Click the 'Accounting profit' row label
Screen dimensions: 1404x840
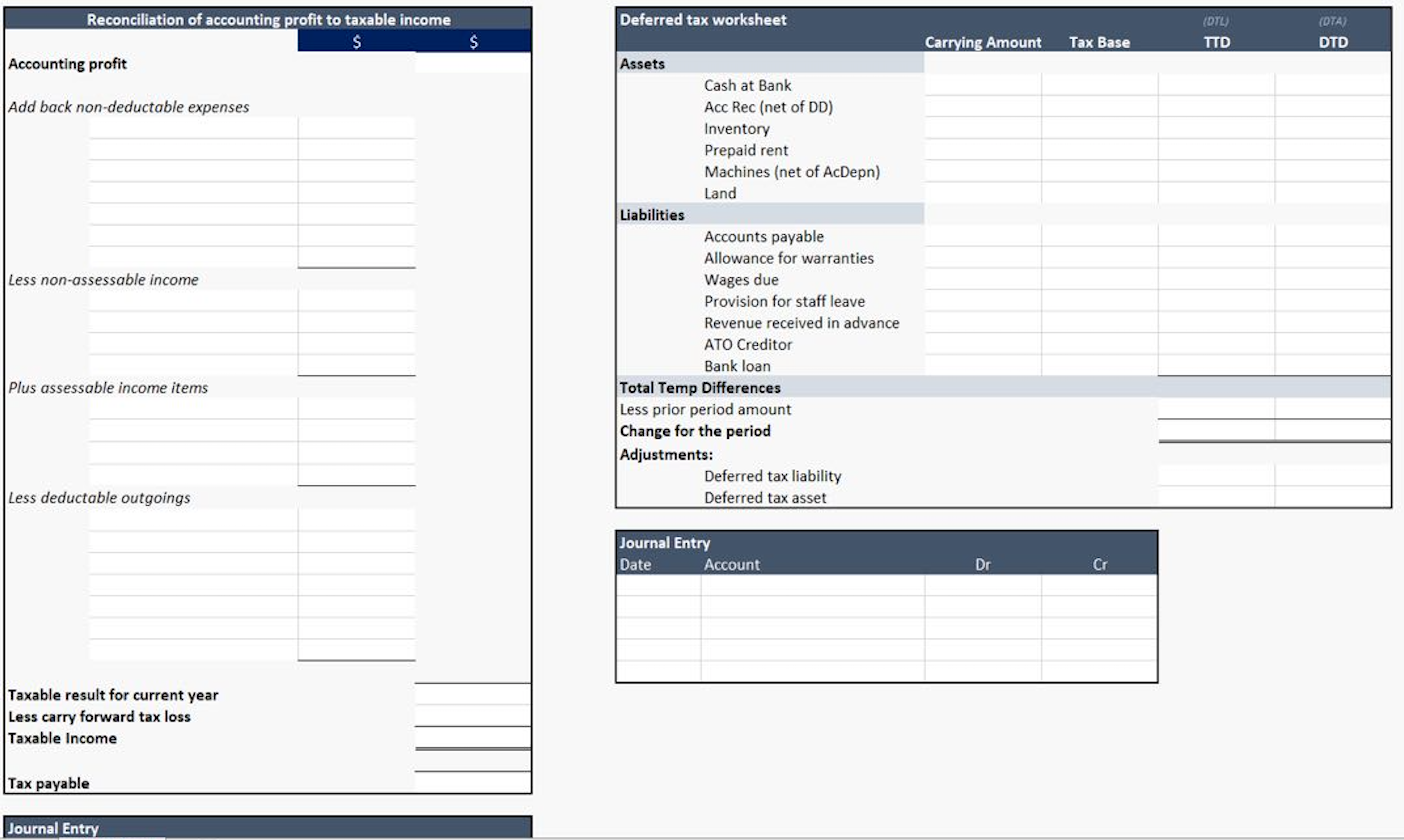[68, 64]
